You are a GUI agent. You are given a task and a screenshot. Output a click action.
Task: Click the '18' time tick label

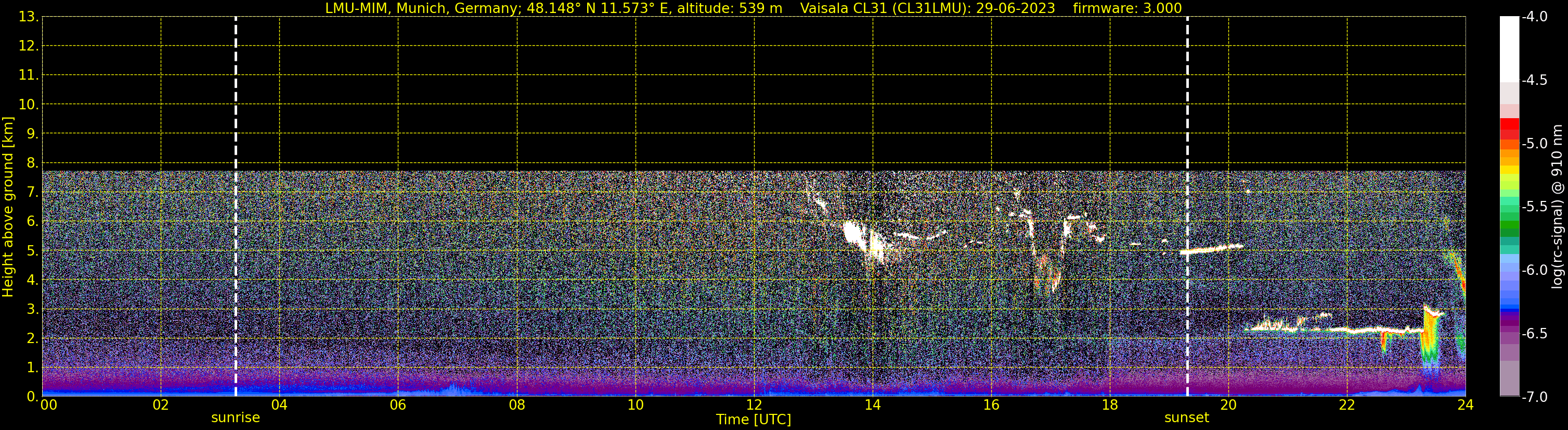click(x=1110, y=405)
